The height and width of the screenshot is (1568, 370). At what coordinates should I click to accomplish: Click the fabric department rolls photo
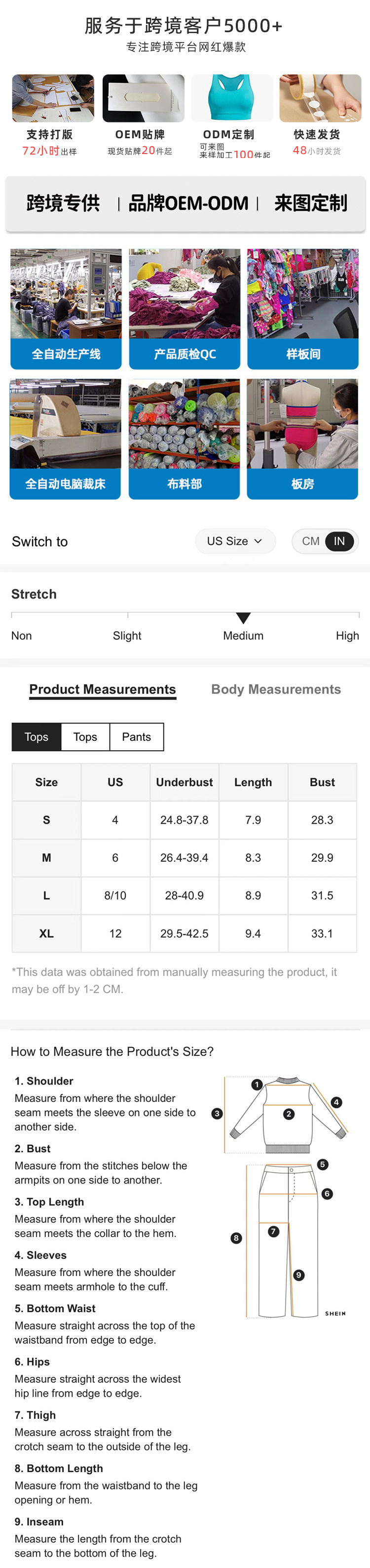coord(184,424)
